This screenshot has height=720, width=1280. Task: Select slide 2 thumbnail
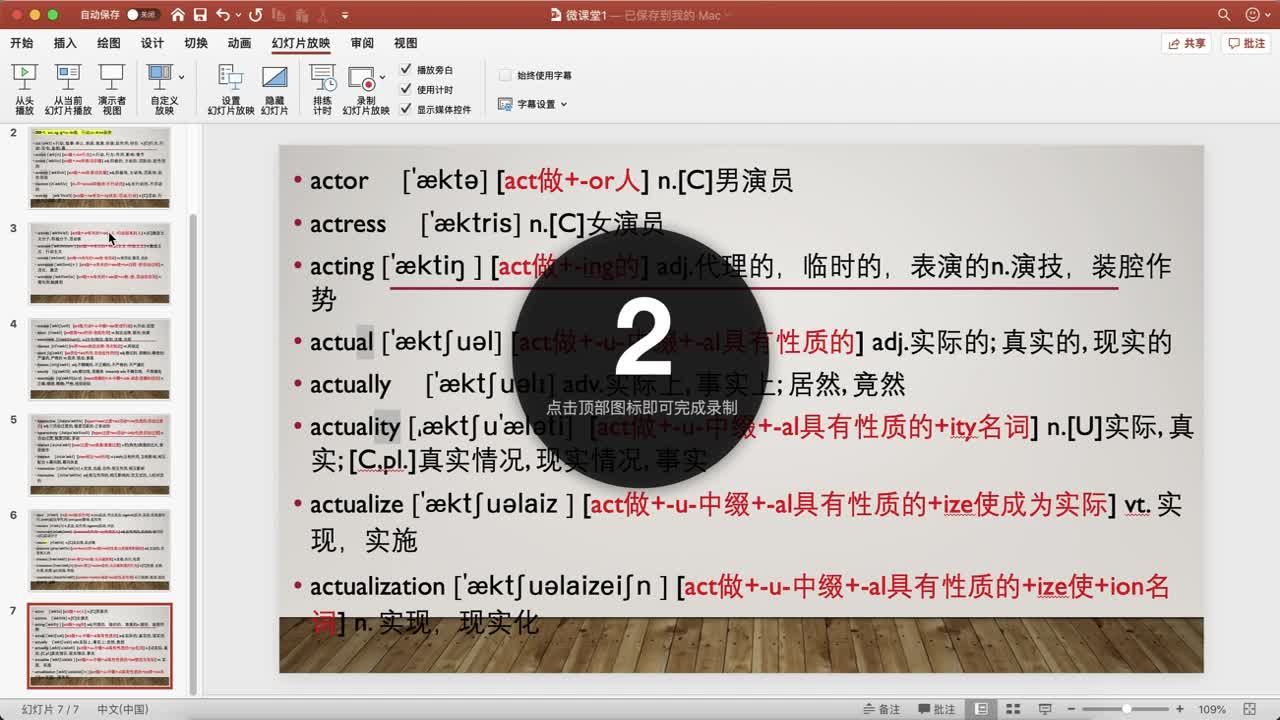[x=100, y=167]
